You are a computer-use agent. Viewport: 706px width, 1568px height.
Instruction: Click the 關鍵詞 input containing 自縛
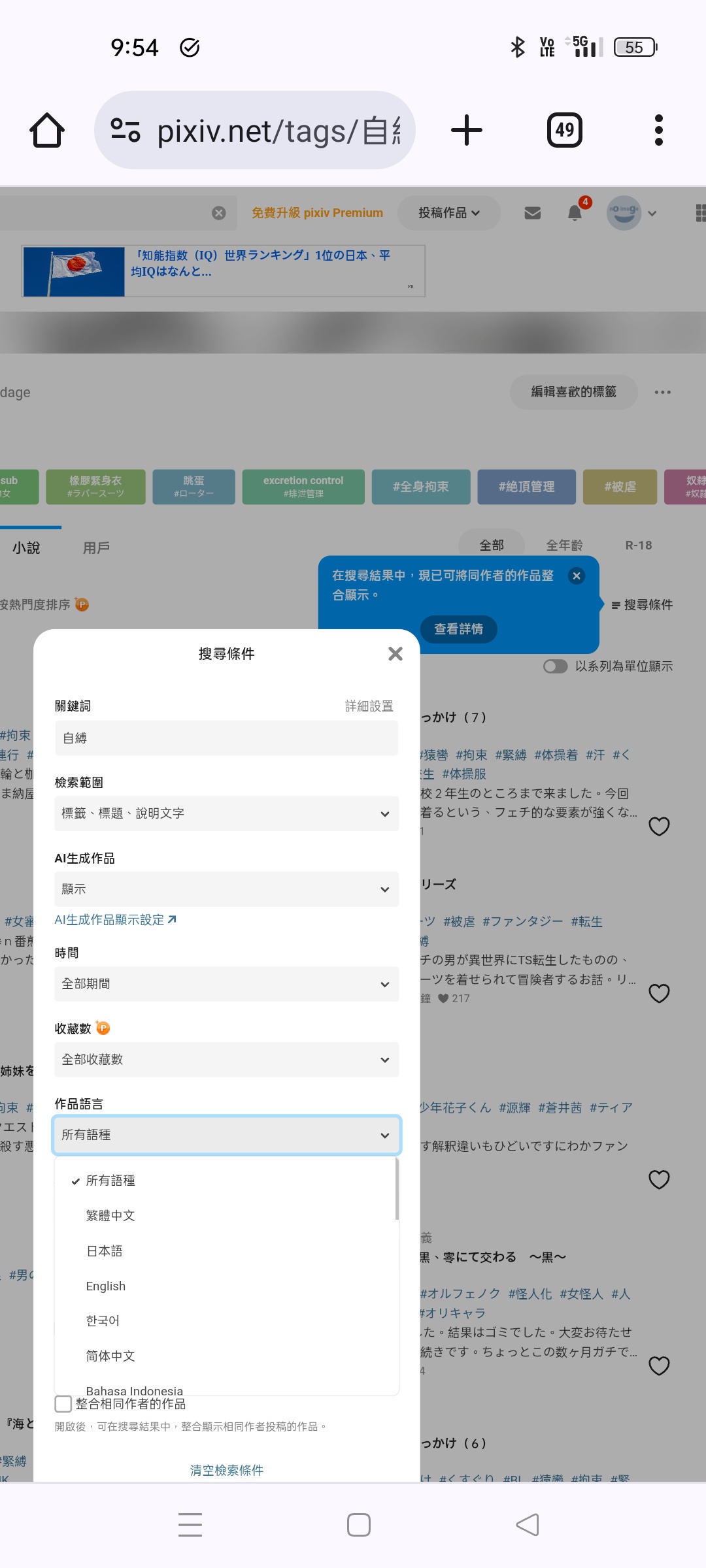[x=227, y=738]
